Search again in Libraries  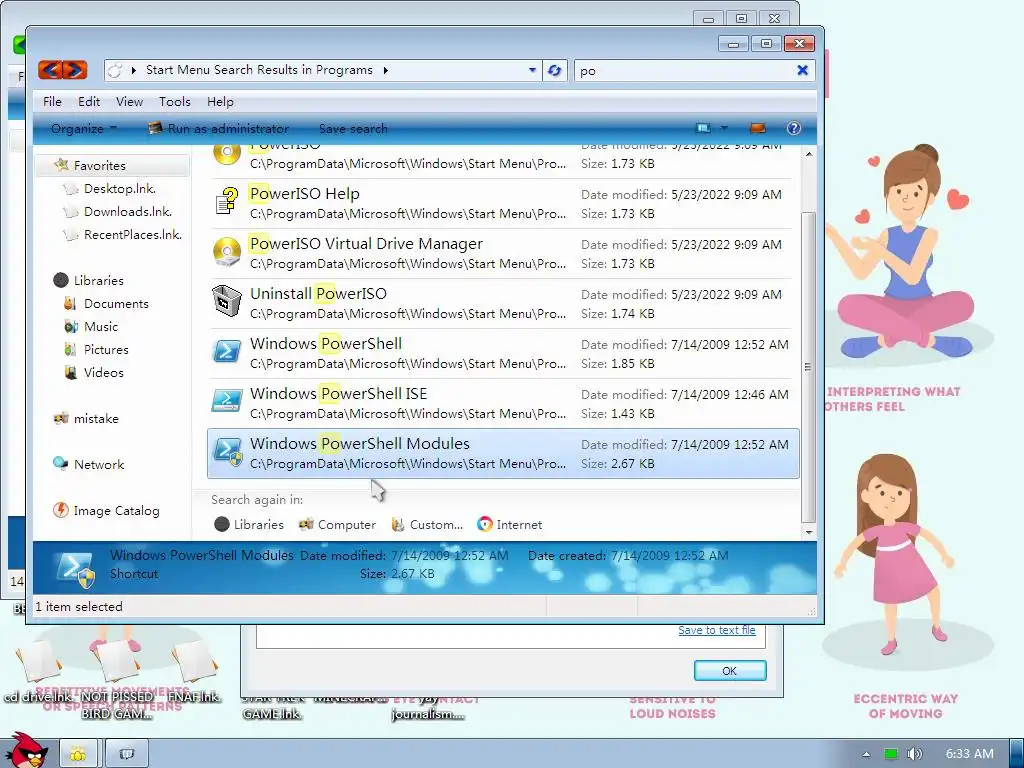click(x=249, y=524)
